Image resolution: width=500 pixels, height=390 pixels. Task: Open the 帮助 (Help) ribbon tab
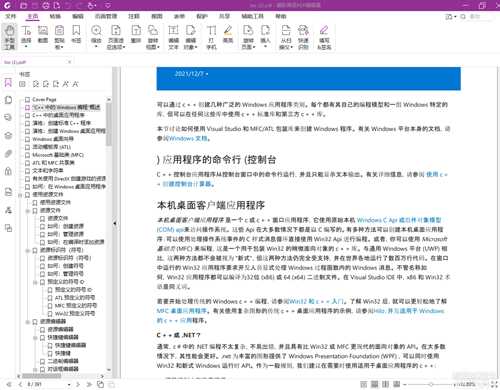[x=281, y=16]
